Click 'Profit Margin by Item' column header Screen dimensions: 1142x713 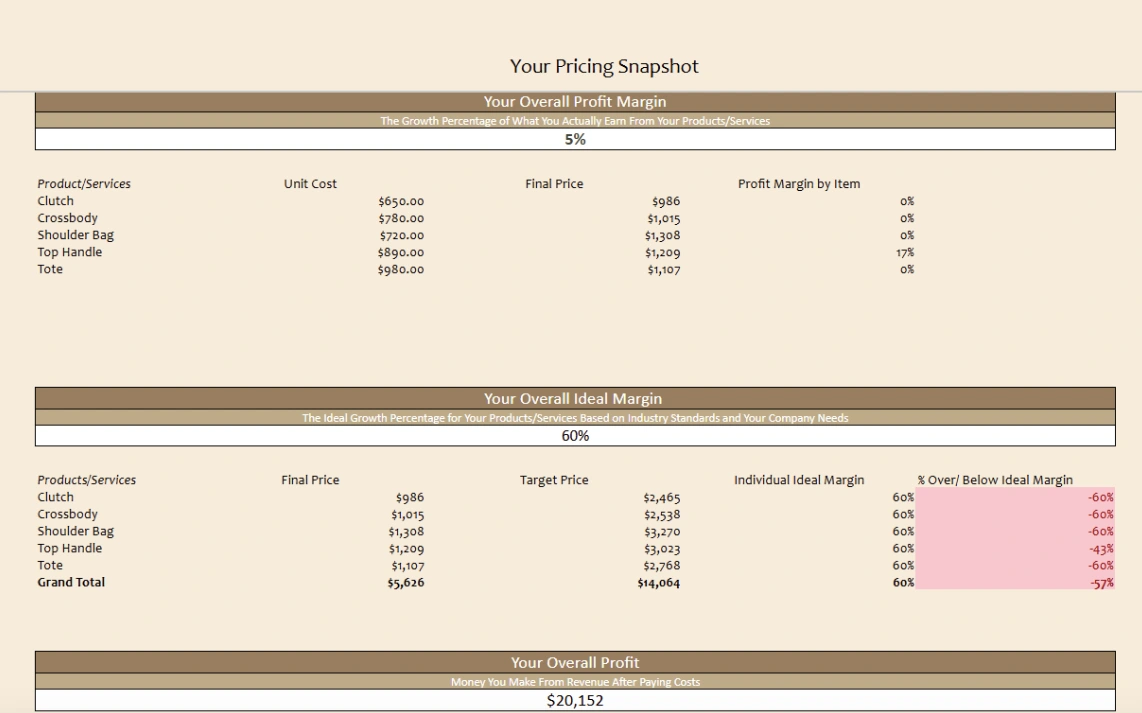799,184
